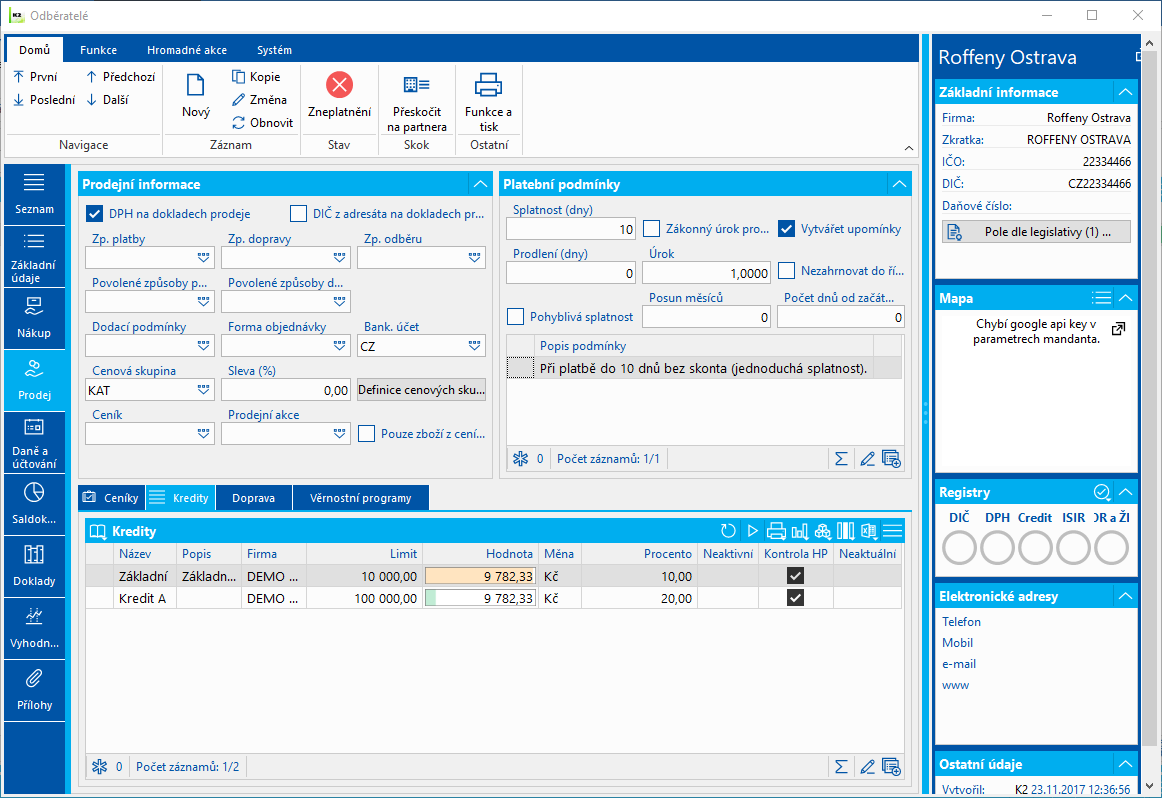Open the Přílohy attachments section
This screenshot has width=1162, height=798.
(x=34, y=691)
